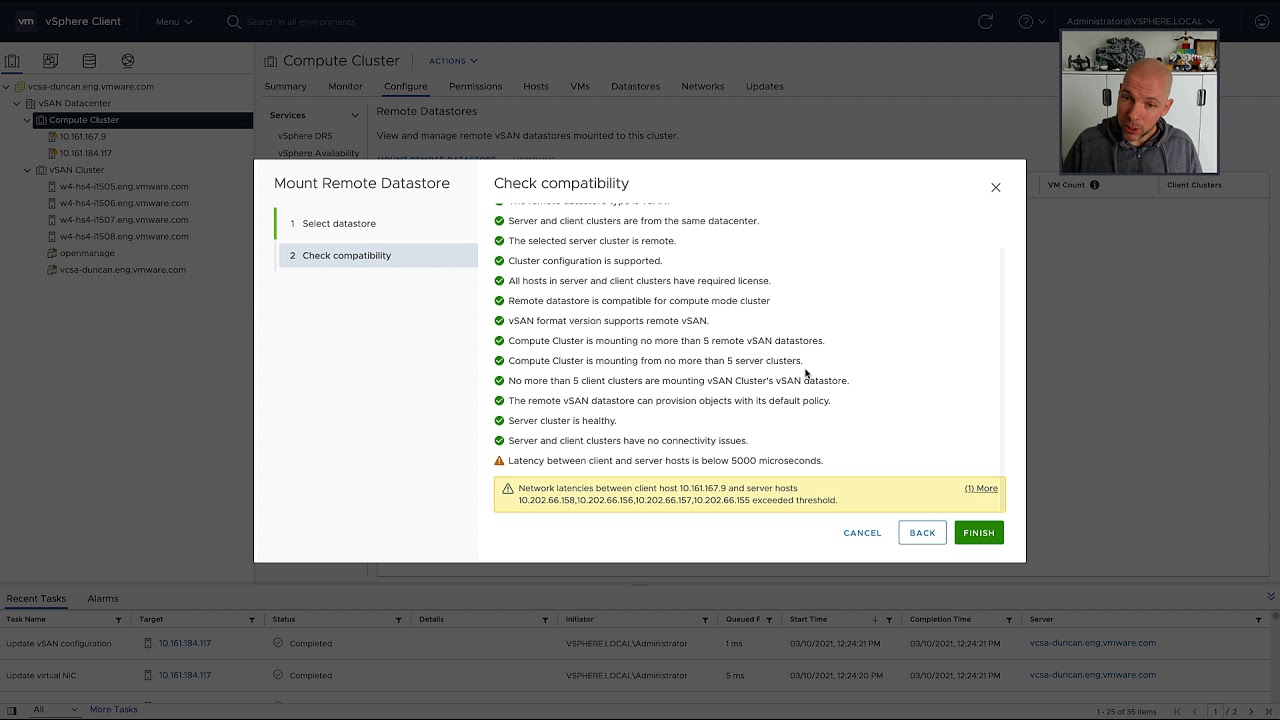Switch to the Datastores tab
This screenshot has width=1280, height=720.
point(635,86)
